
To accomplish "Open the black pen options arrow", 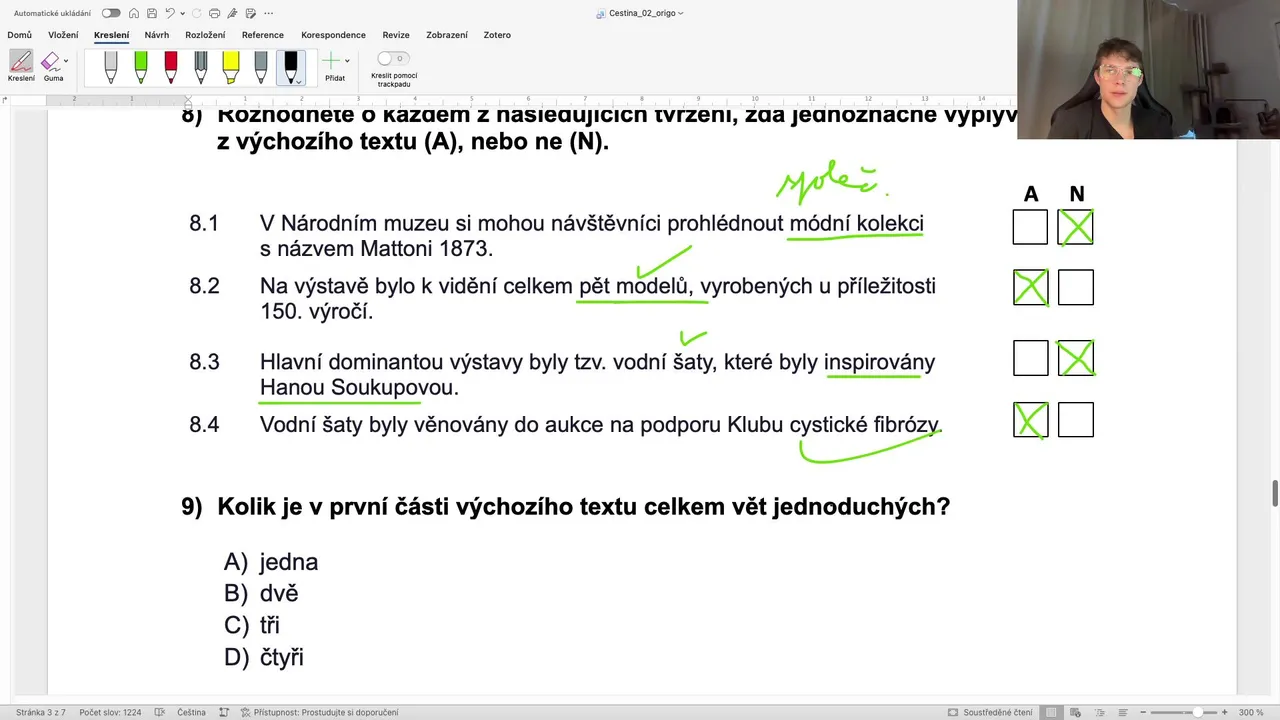I will point(299,81).
